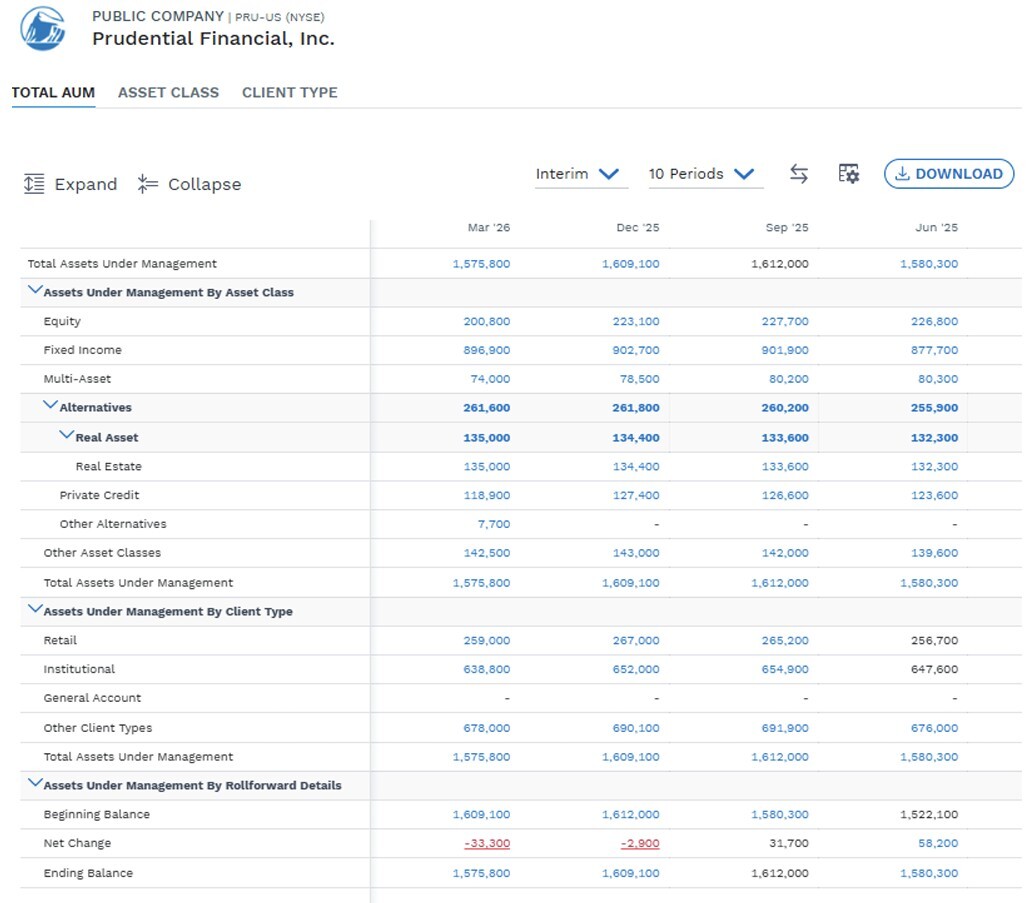1031x903 pixels.
Task: Select the Other Alternatives row label
Action: tap(113, 524)
